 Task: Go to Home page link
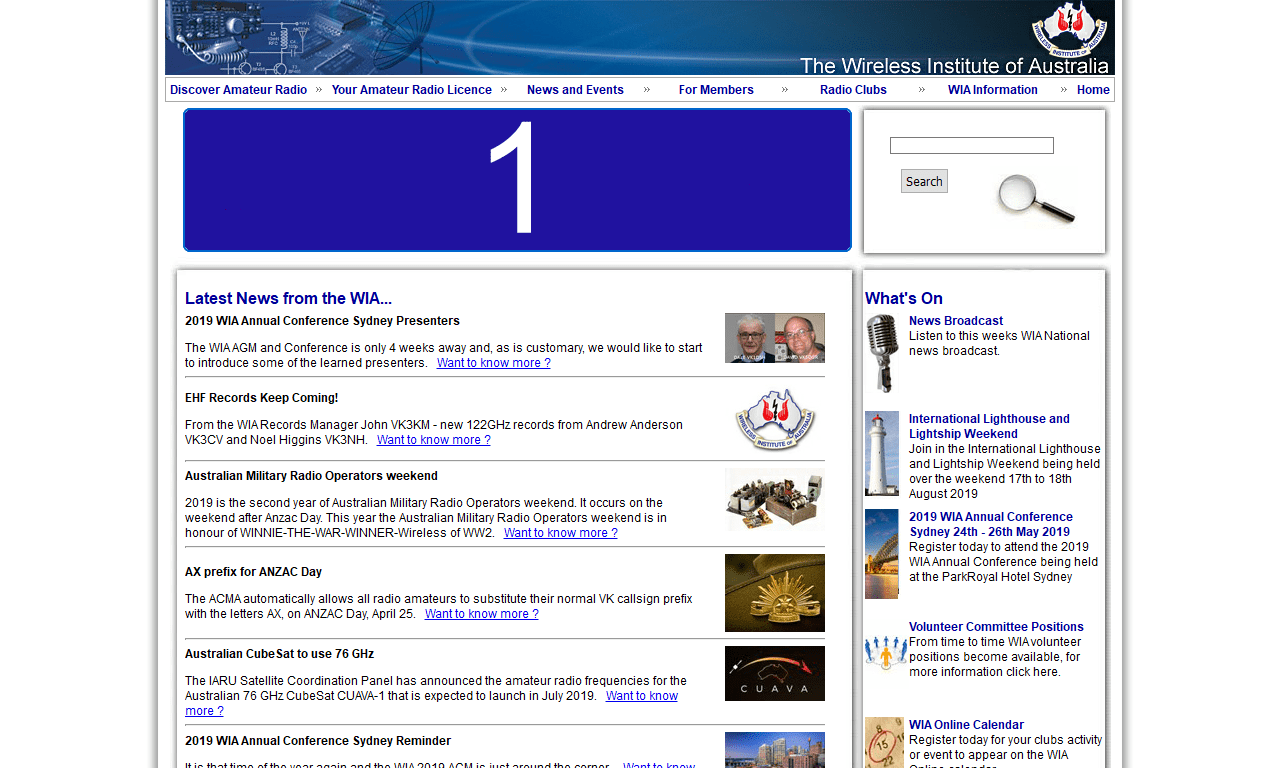[x=1093, y=90]
